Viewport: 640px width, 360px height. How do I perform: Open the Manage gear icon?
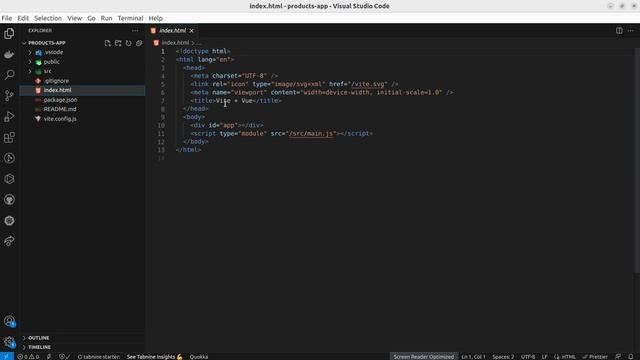click(x=9, y=342)
